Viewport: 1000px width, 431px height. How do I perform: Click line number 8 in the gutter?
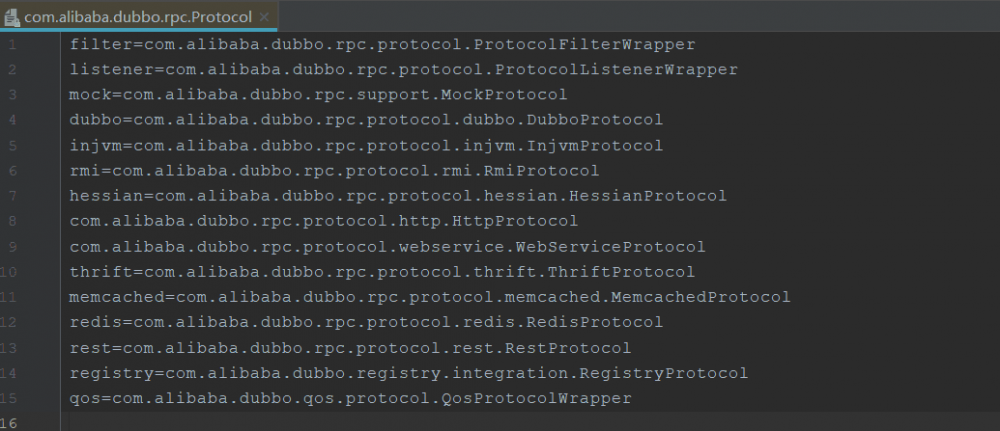[10, 221]
